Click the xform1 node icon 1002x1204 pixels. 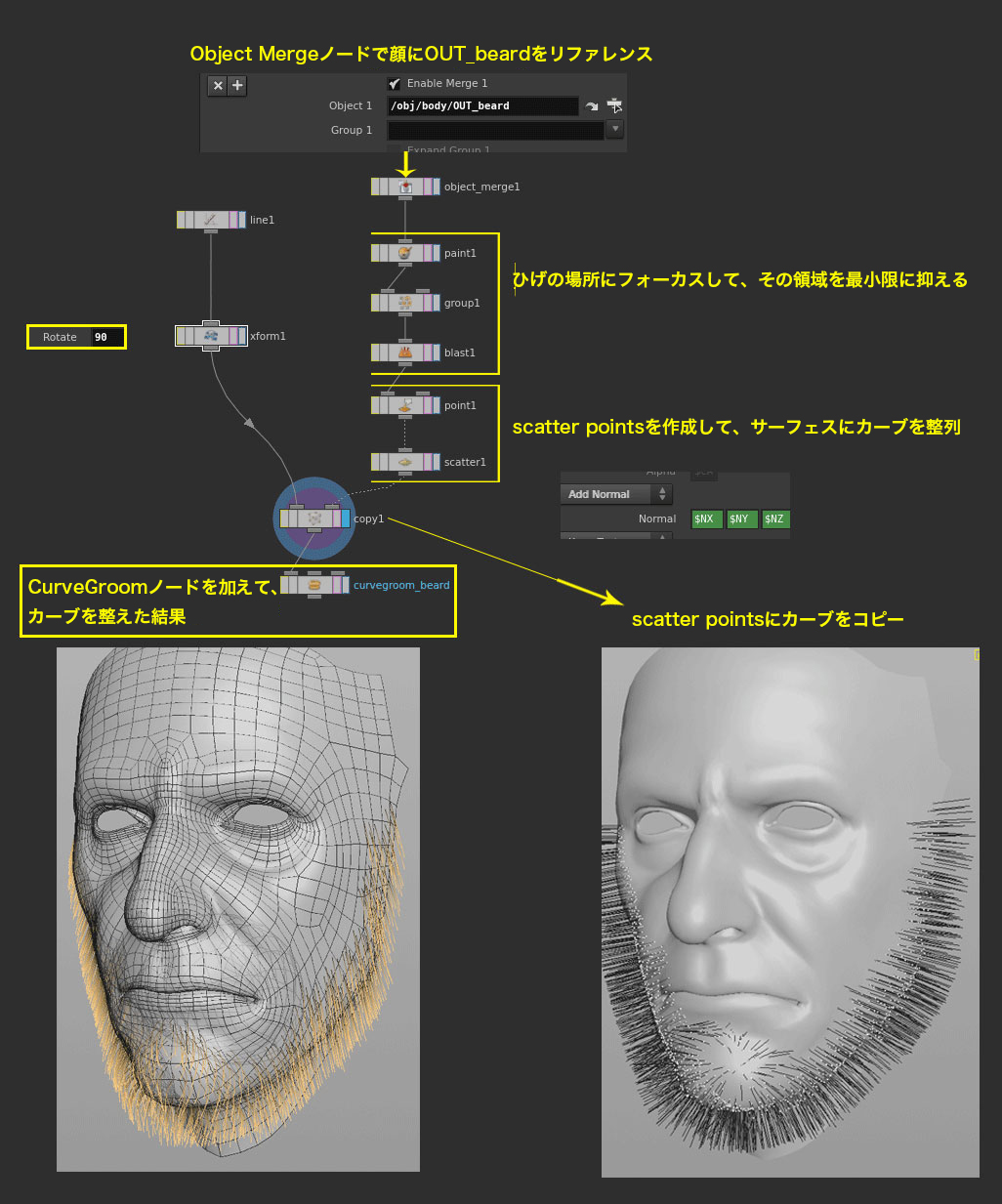coord(211,336)
